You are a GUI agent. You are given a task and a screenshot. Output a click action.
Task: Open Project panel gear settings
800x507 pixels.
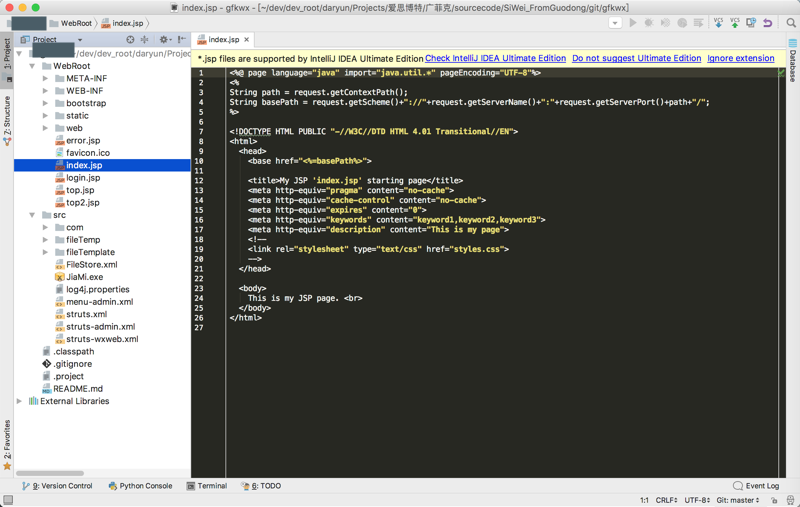coord(164,39)
